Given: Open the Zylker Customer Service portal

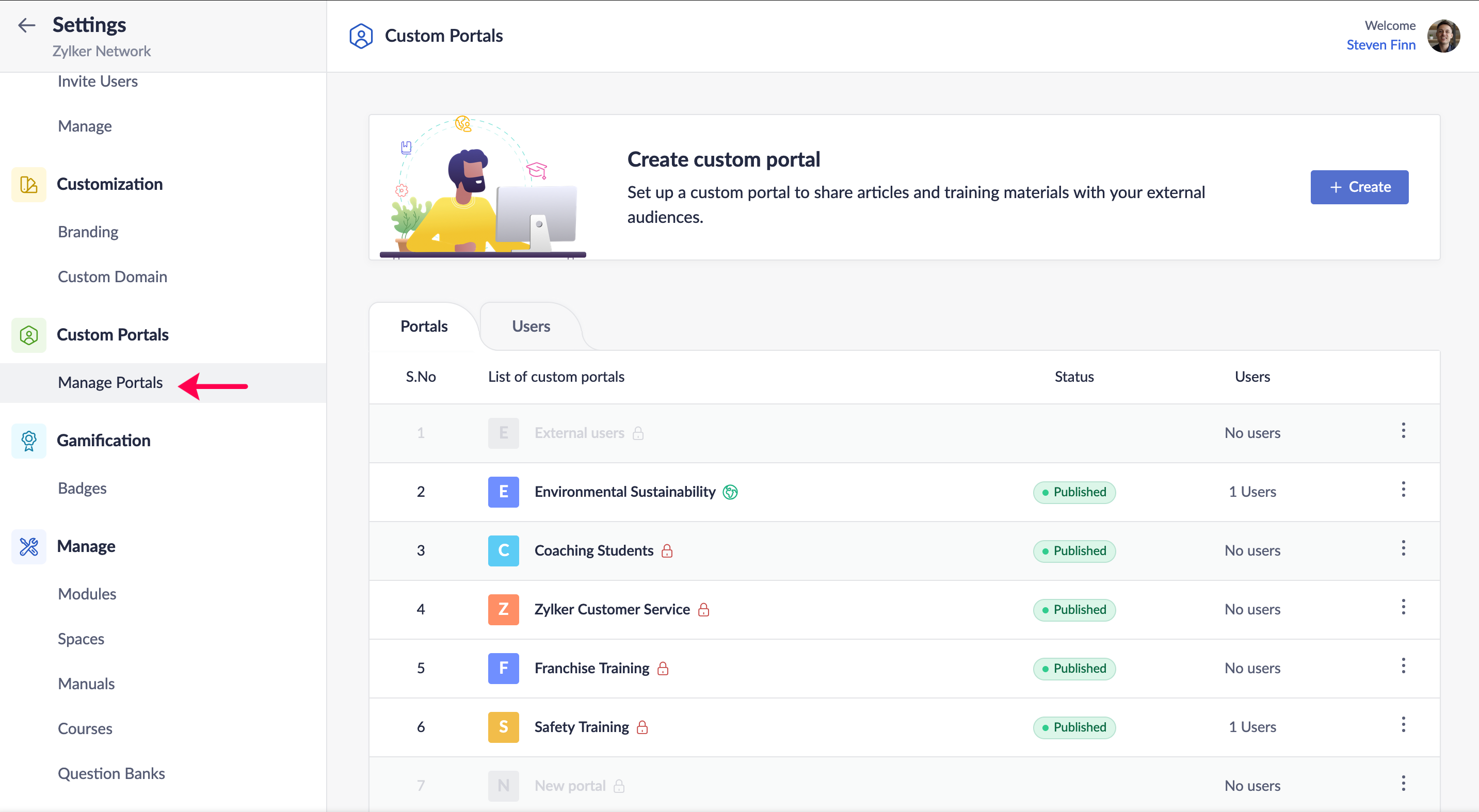Looking at the screenshot, I should (612, 609).
